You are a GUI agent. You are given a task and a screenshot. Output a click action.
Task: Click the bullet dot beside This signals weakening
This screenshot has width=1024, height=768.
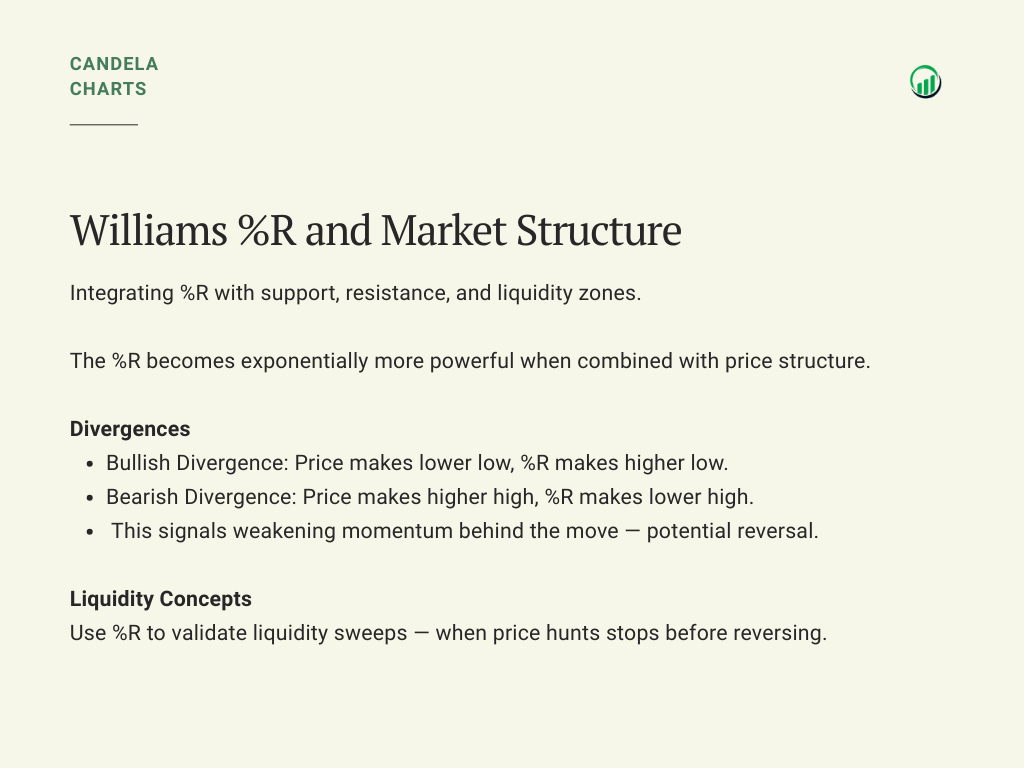[90, 532]
